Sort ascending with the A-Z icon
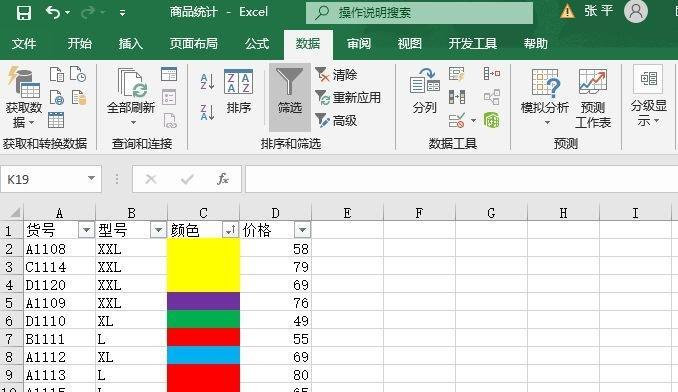 click(208, 81)
